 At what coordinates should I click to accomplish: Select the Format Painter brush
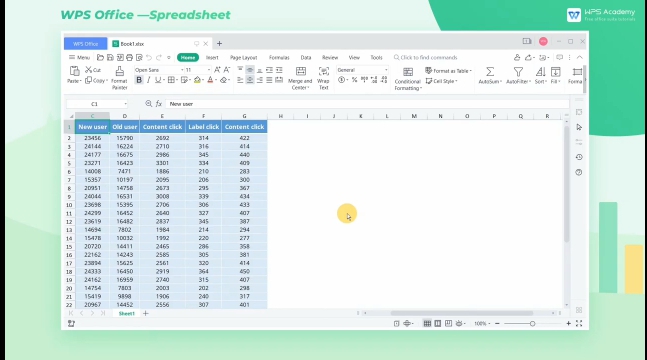[119, 71]
